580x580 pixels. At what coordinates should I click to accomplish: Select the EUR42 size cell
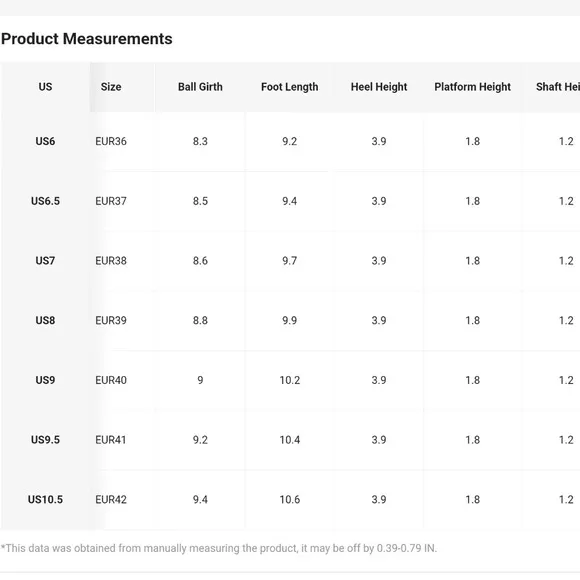tap(111, 500)
